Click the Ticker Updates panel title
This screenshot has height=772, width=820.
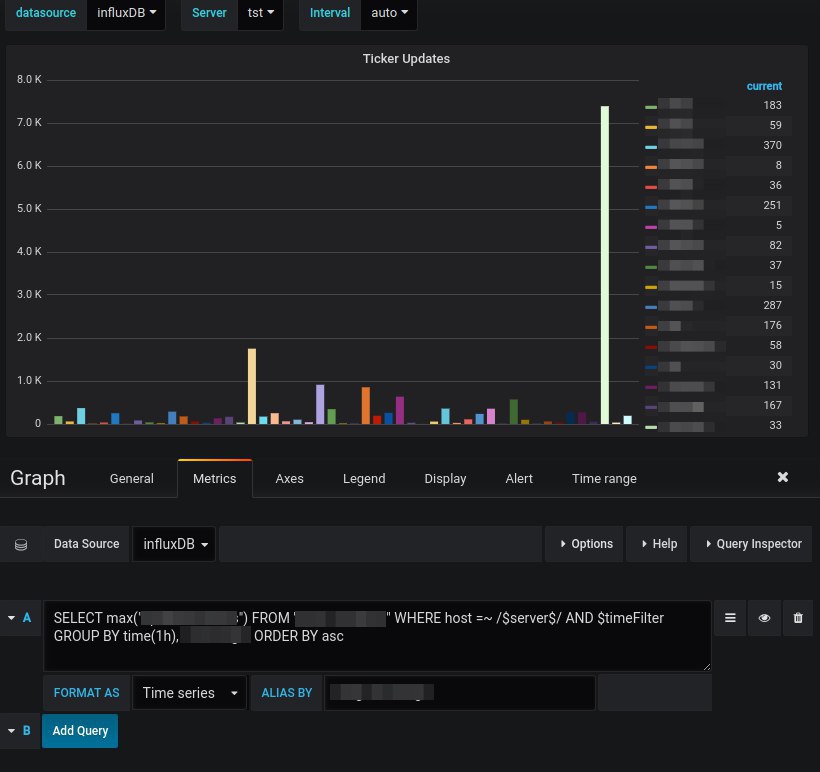click(x=406, y=59)
